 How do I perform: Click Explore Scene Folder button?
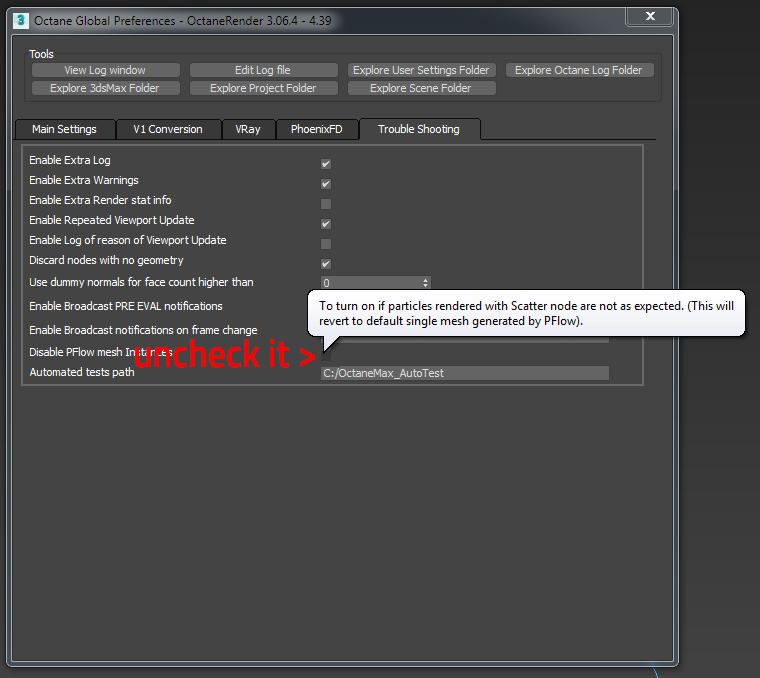click(421, 88)
